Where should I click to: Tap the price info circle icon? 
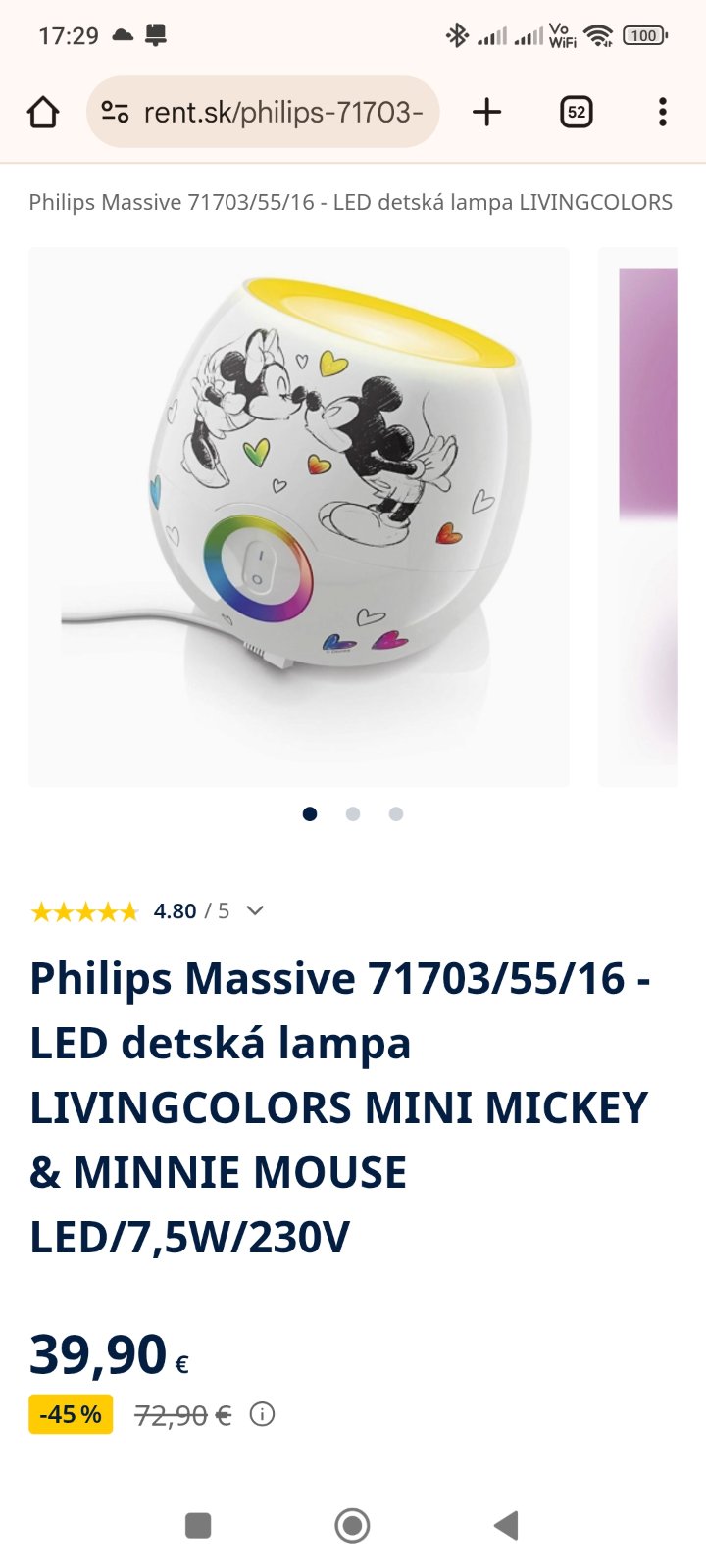[x=262, y=1414]
